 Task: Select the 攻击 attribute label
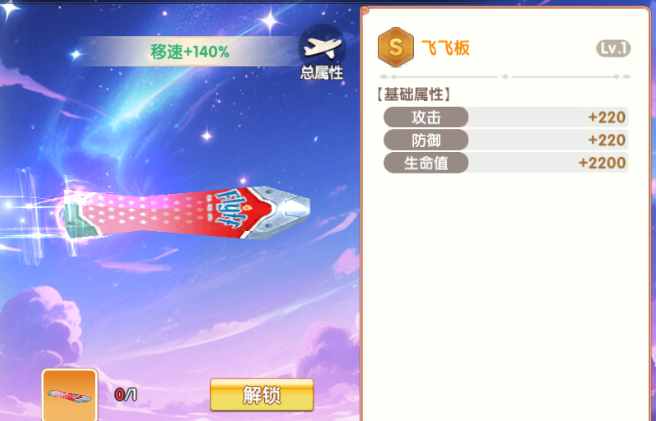coord(426,117)
